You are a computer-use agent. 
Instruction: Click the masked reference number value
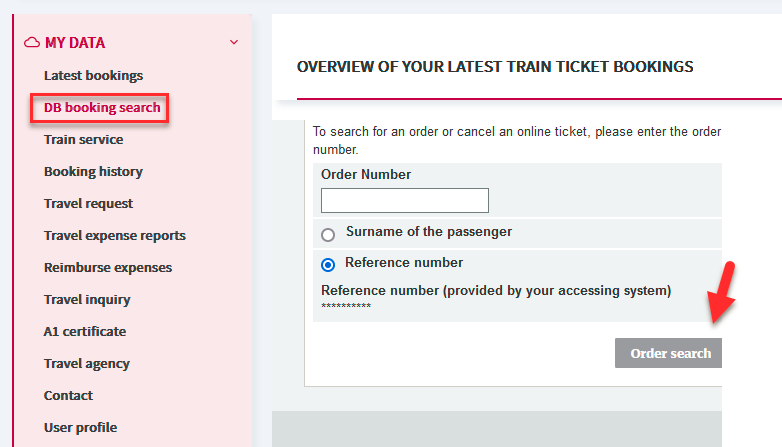pos(346,306)
